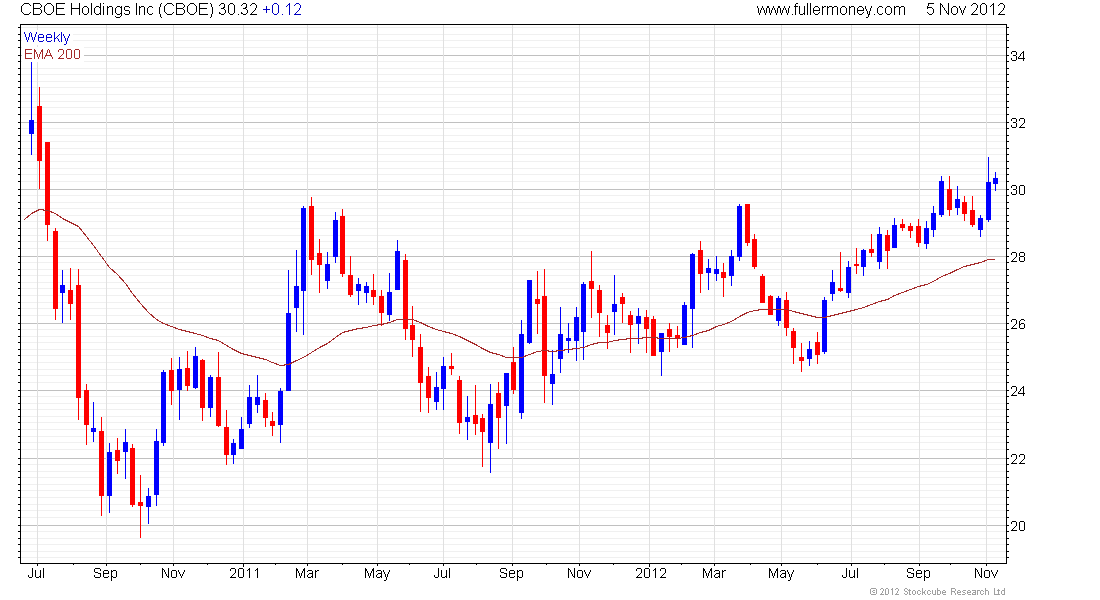This screenshot has height=600, width=1100.
Task: Click the 2012 year axis label
Action: (651, 573)
